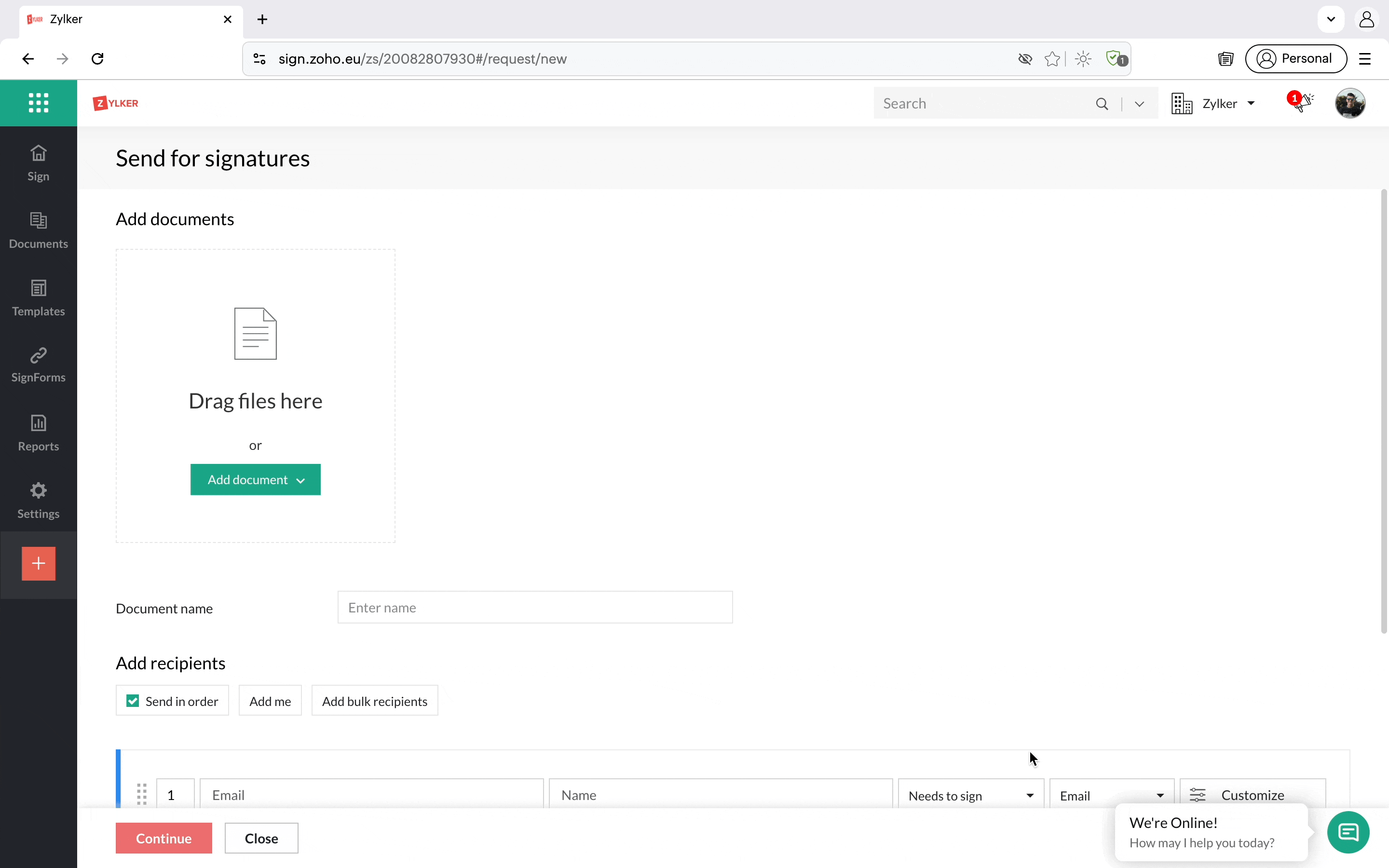Open the apps grid launcher icon
Image resolution: width=1389 pixels, height=868 pixels.
coord(39,103)
